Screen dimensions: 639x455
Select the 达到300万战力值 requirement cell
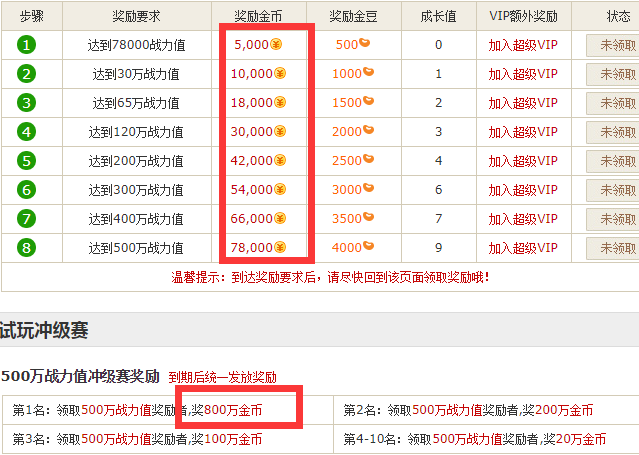coord(137,190)
